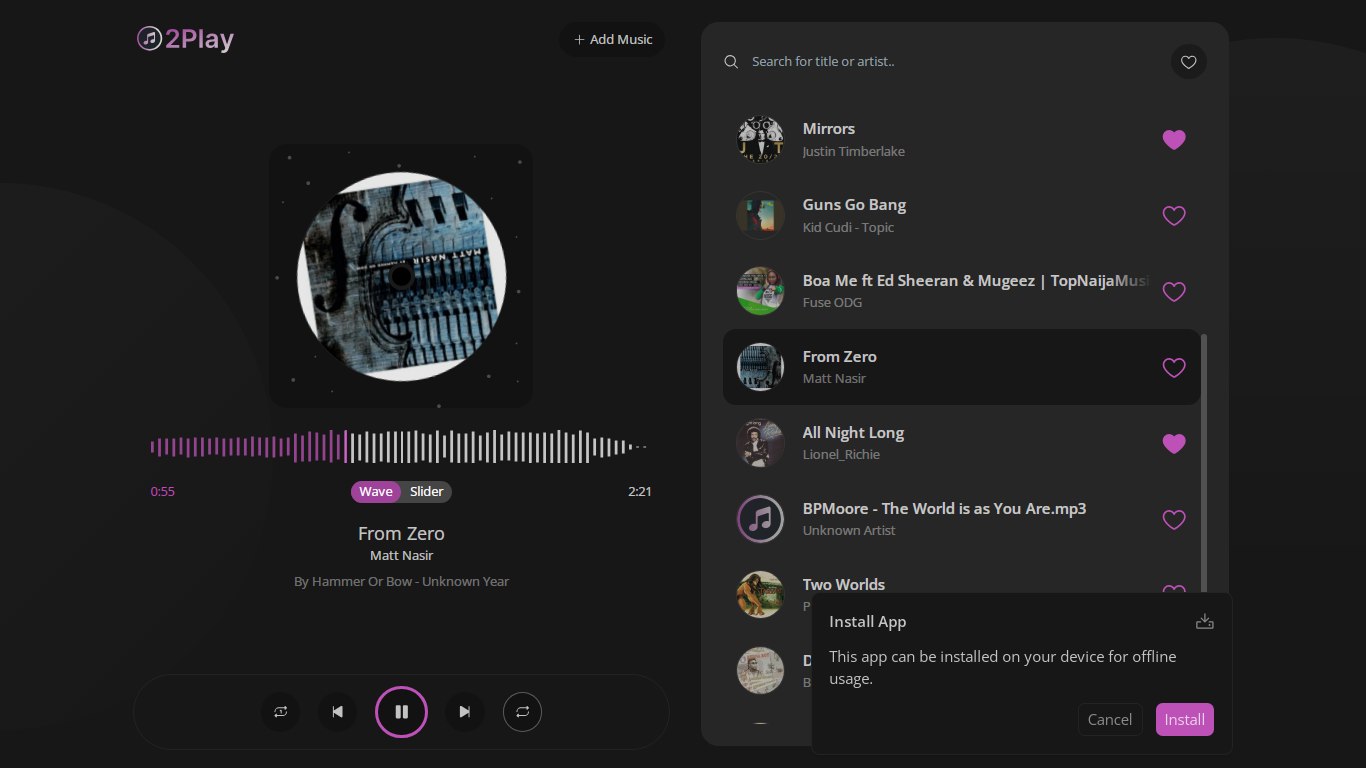1366x768 pixels.
Task: Seek within the waveform progress bar
Action: coord(400,447)
